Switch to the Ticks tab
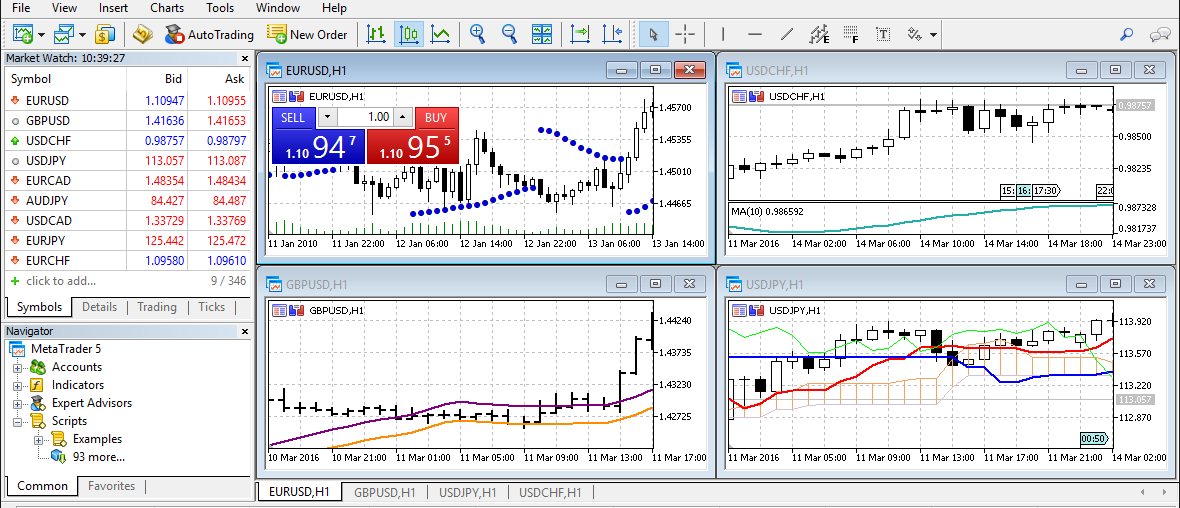This screenshot has height=508, width=1180. tap(211, 307)
